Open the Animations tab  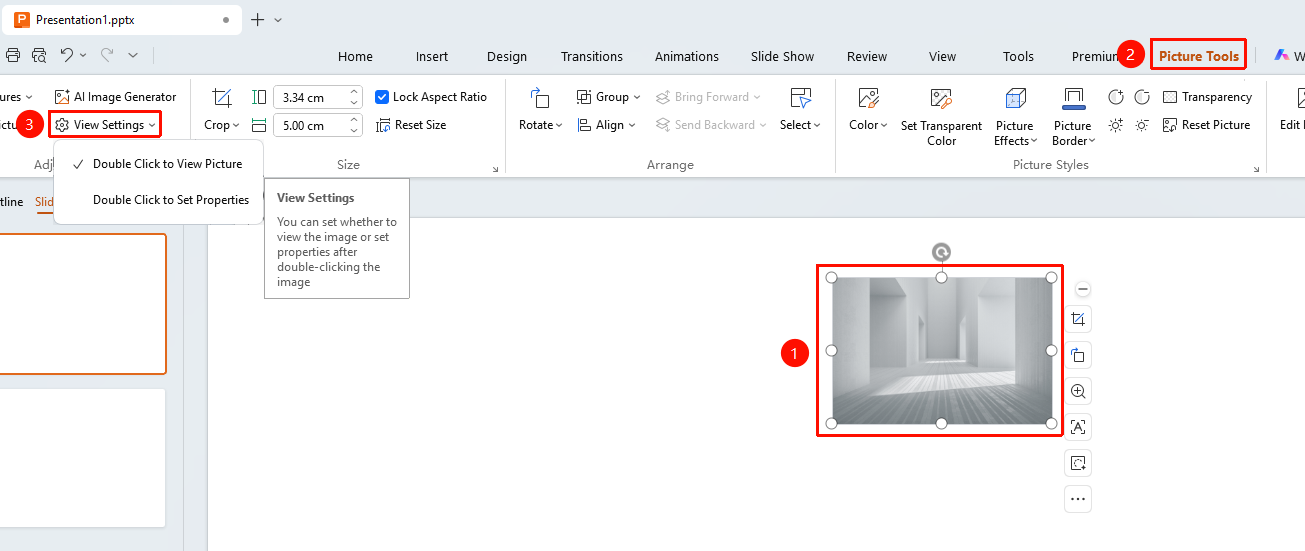click(x=687, y=56)
